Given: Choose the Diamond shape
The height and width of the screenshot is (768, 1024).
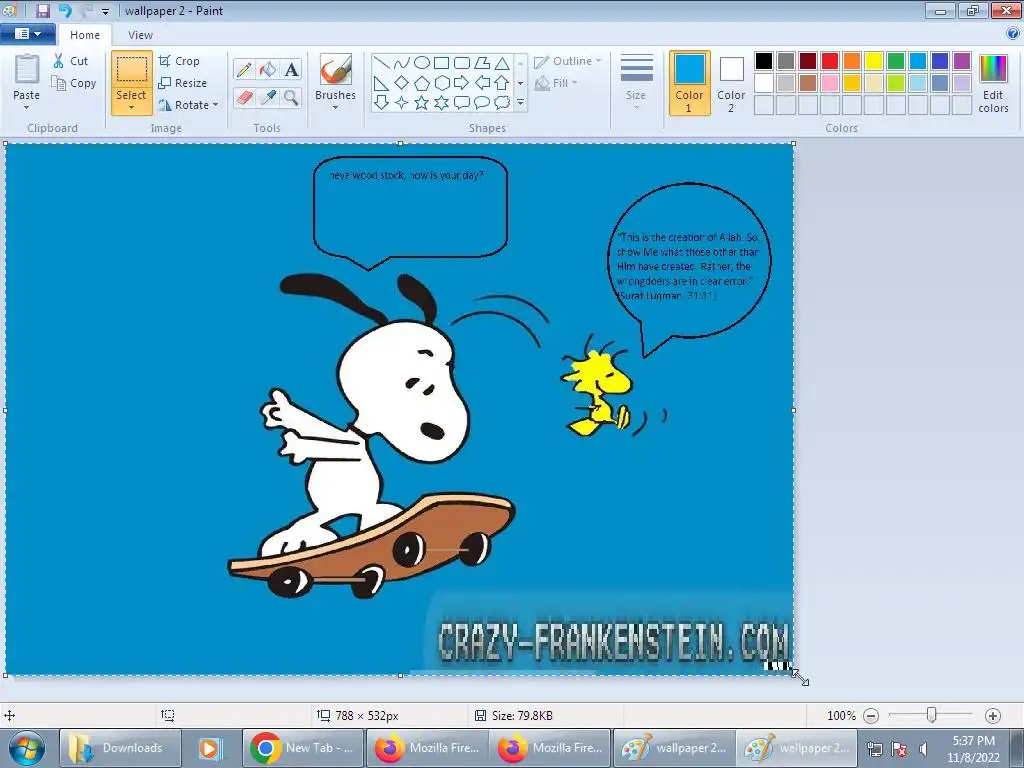Looking at the screenshot, I should [x=402, y=83].
